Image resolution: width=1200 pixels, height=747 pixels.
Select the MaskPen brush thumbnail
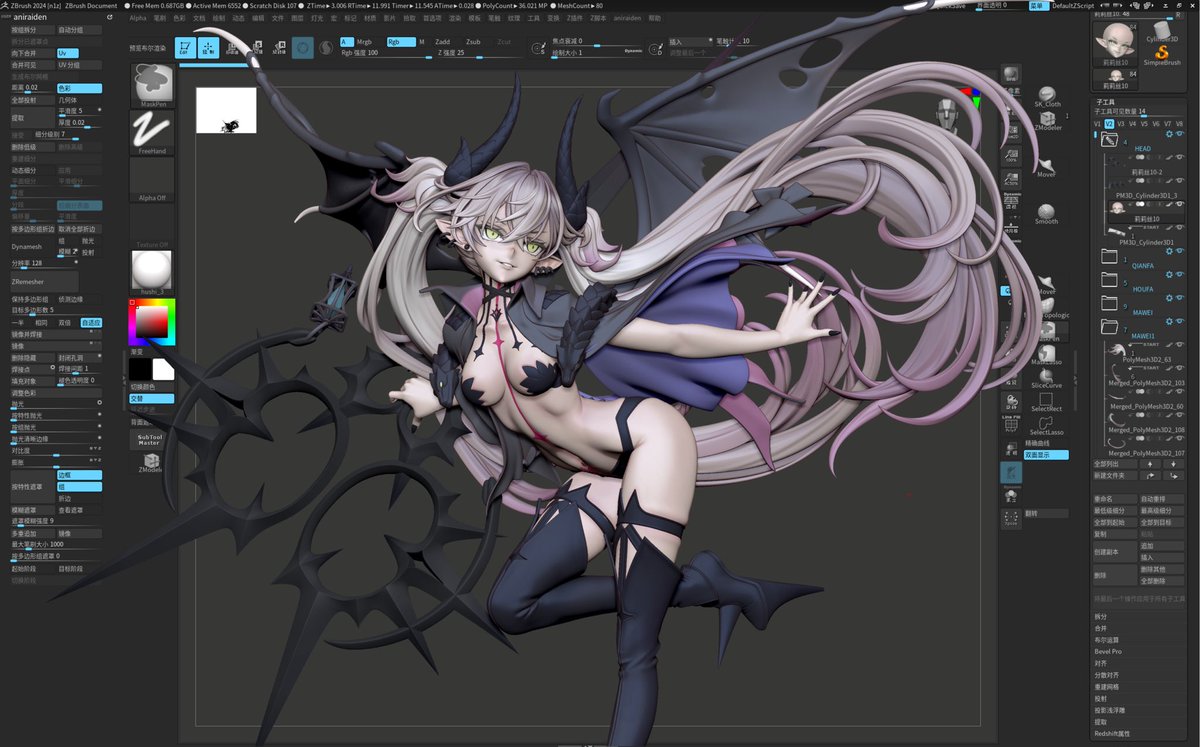coord(152,85)
